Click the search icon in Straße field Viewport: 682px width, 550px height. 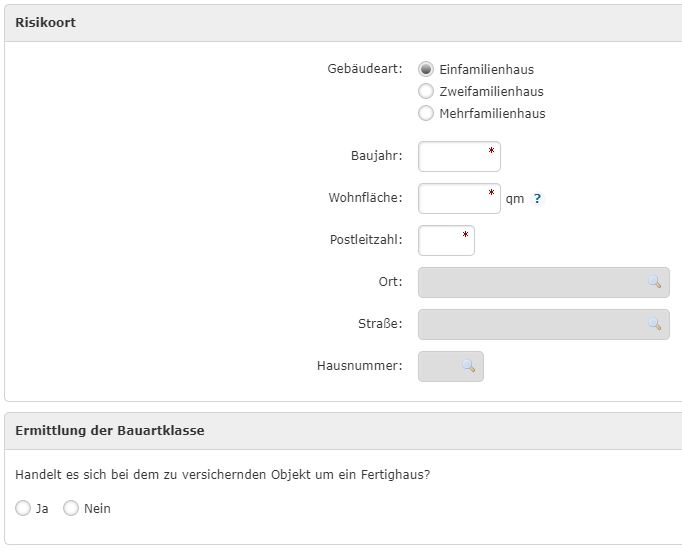[655, 324]
